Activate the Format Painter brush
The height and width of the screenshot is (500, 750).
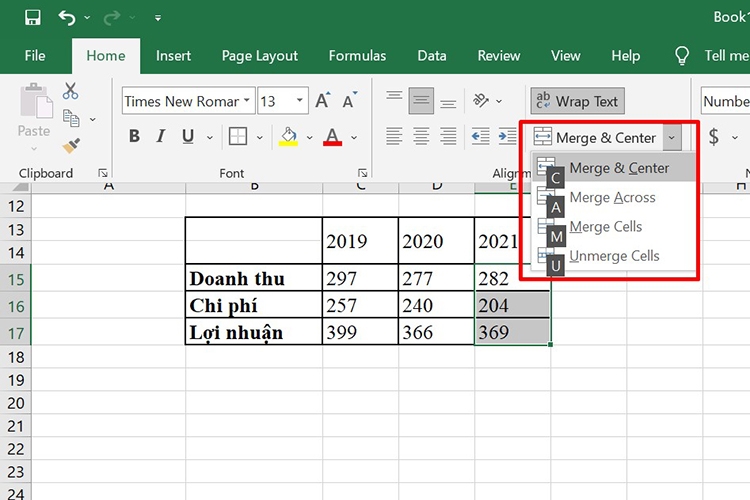(x=71, y=145)
